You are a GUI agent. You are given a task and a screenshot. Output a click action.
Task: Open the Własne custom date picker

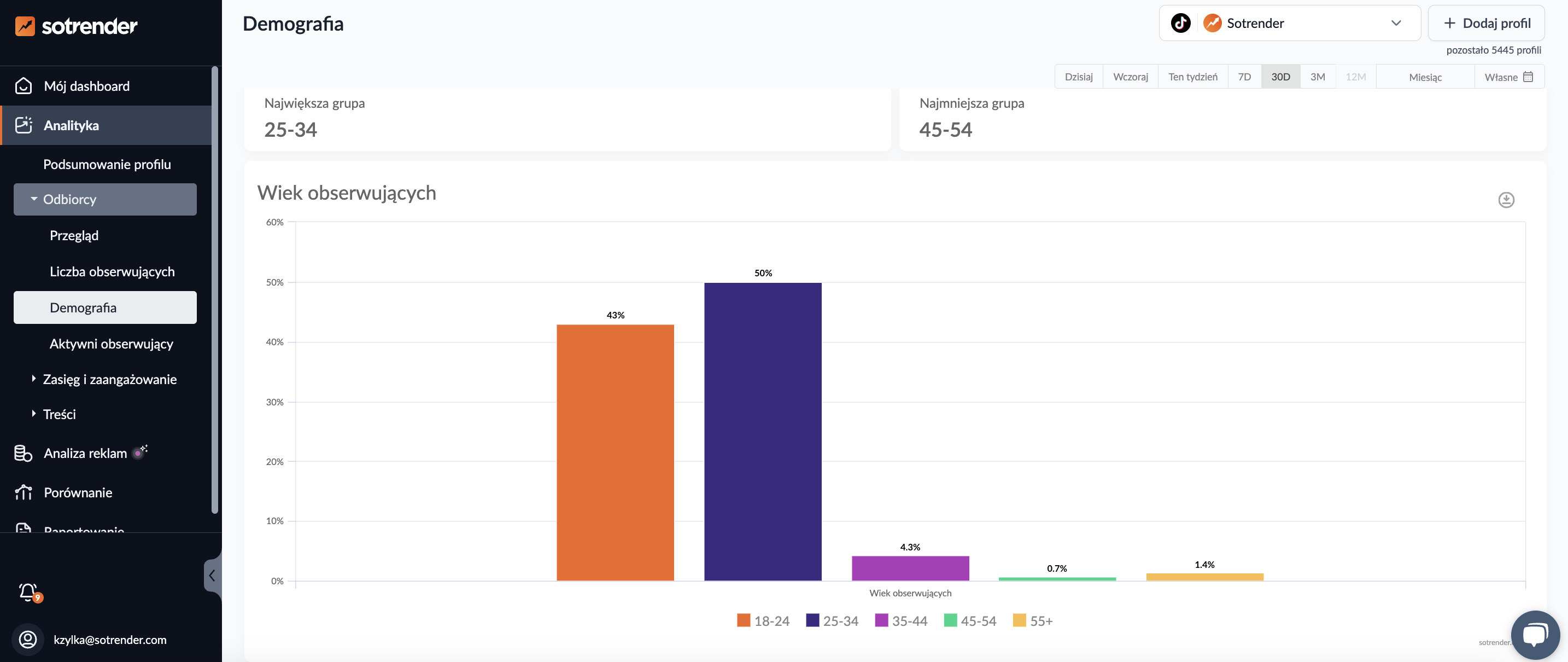point(1508,77)
